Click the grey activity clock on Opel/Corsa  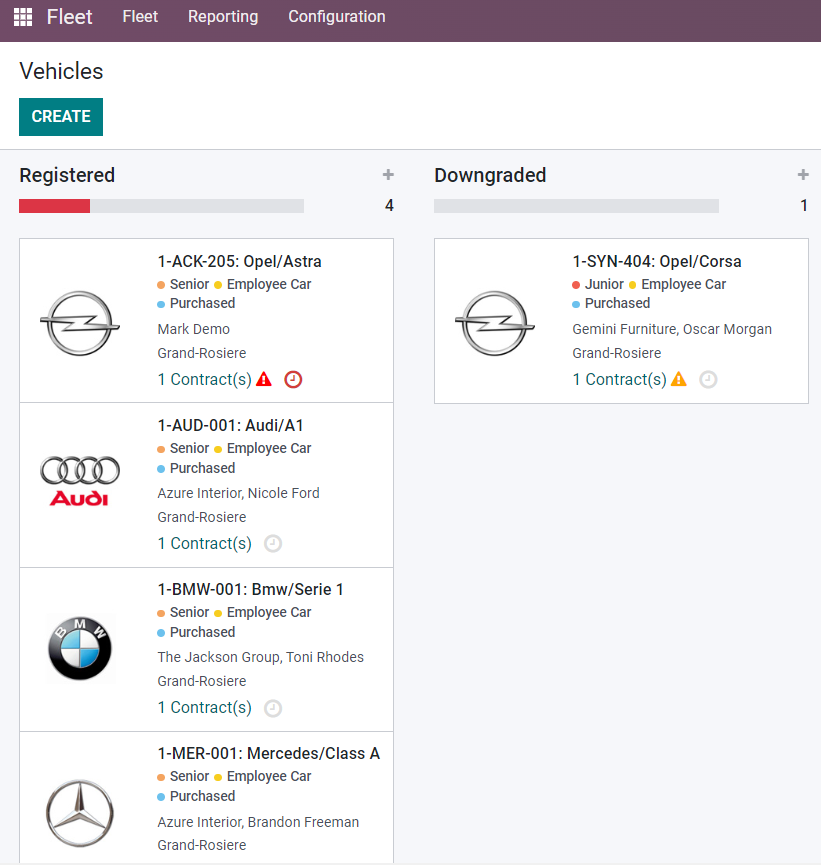coord(708,380)
